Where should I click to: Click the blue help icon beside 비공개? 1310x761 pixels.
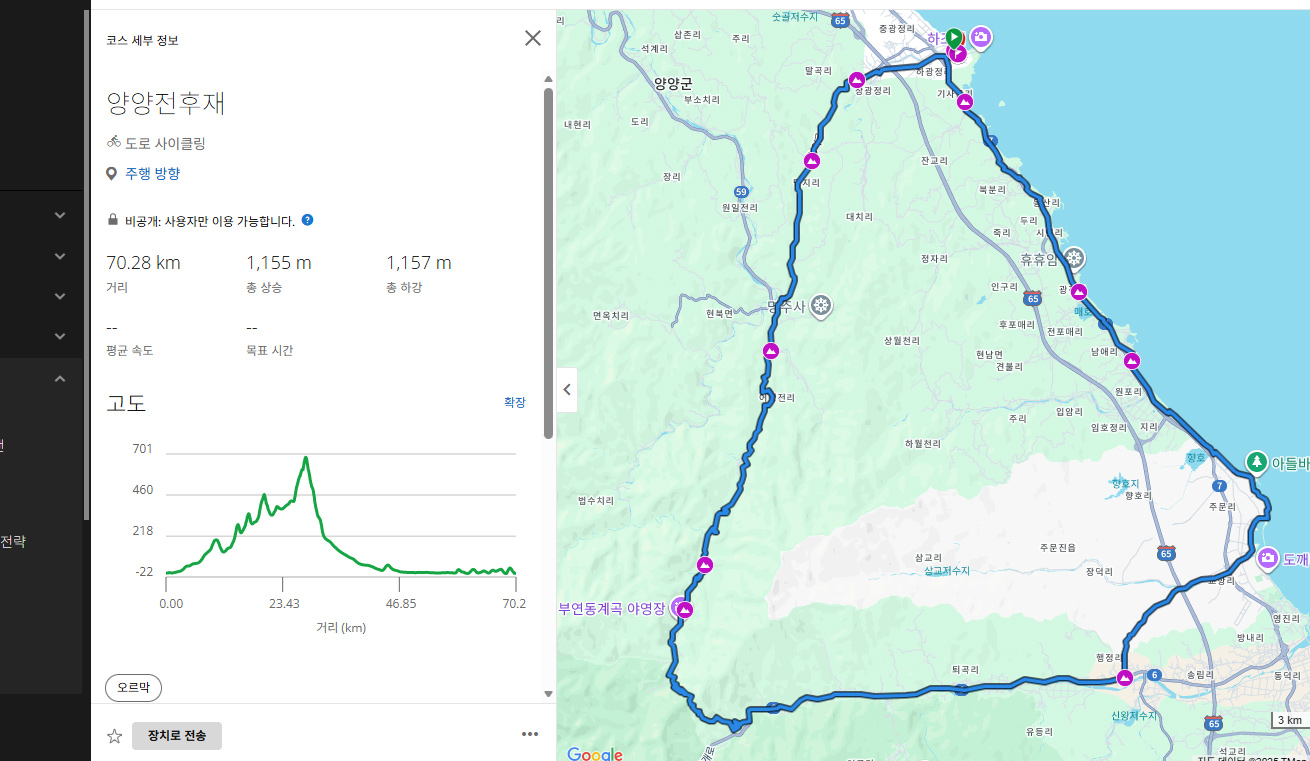(x=307, y=220)
